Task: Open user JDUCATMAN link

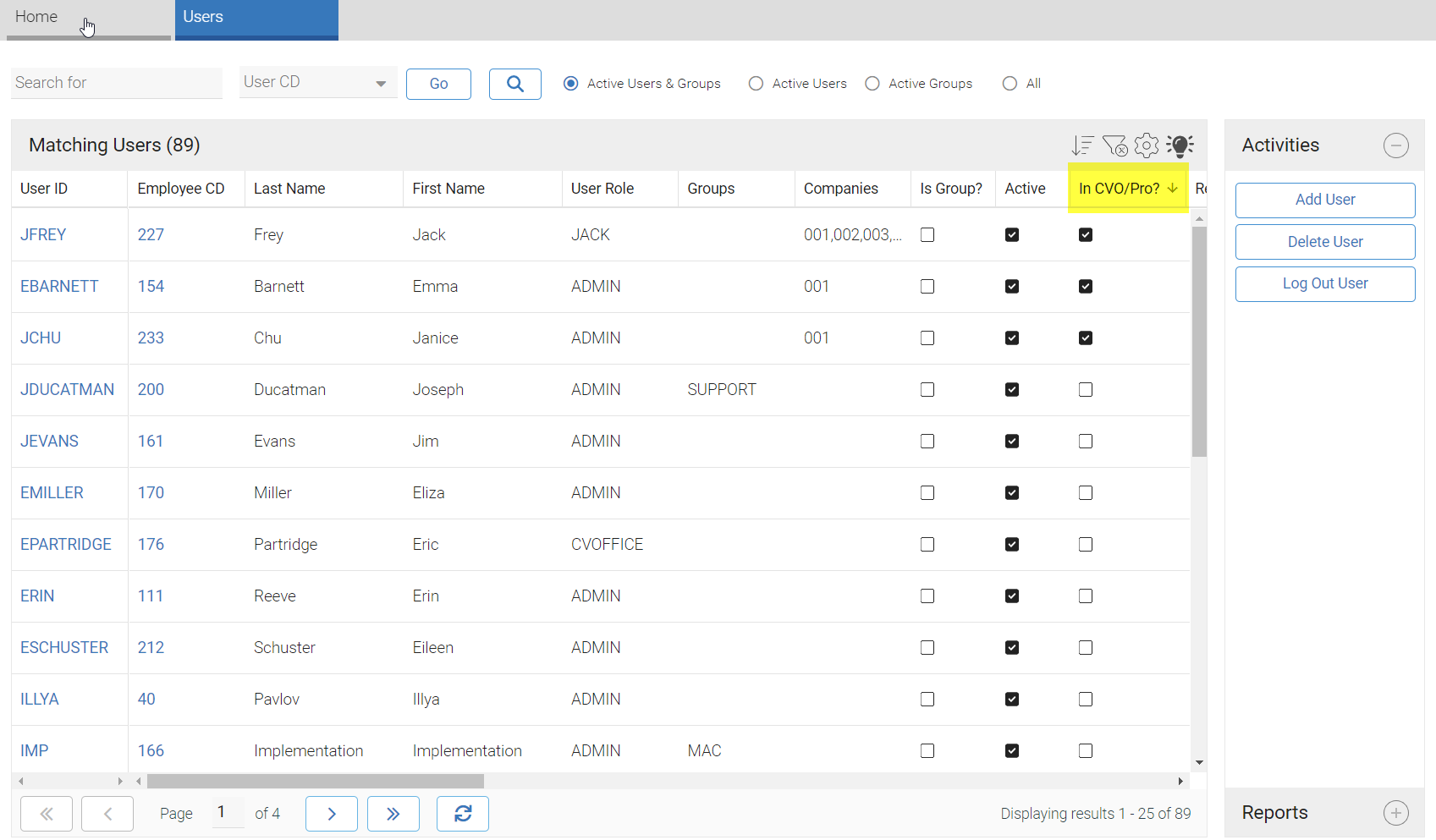Action: [x=67, y=390]
